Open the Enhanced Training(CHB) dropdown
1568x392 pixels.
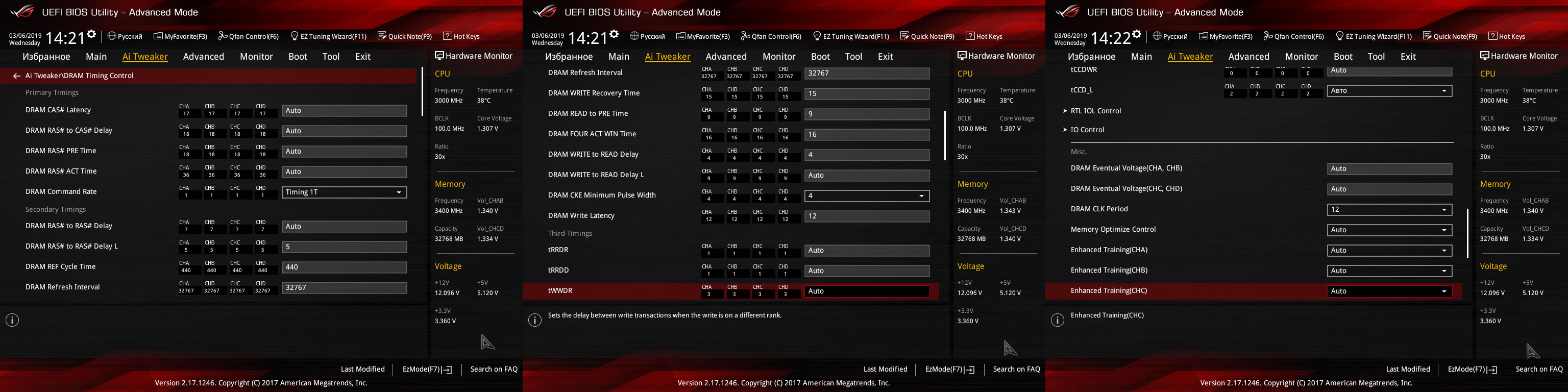tap(1390, 271)
